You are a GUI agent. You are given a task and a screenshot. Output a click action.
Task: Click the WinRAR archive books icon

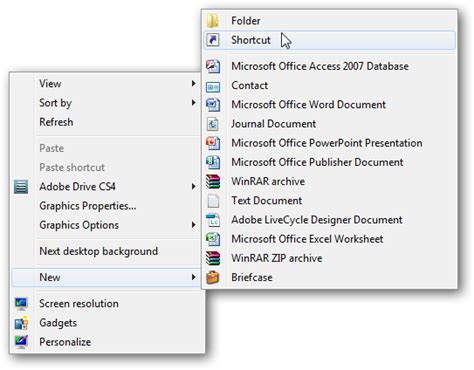pyautogui.click(x=213, y=182)
